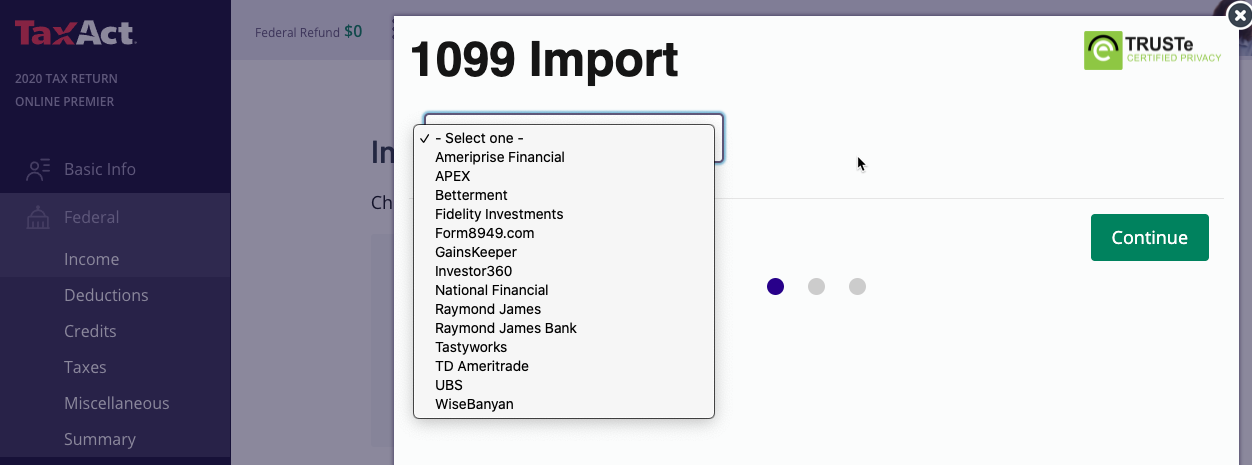Viewport: 1252px width, 465px height.
Task: Open the Credits sidebar item
Action: pos(90,331)
